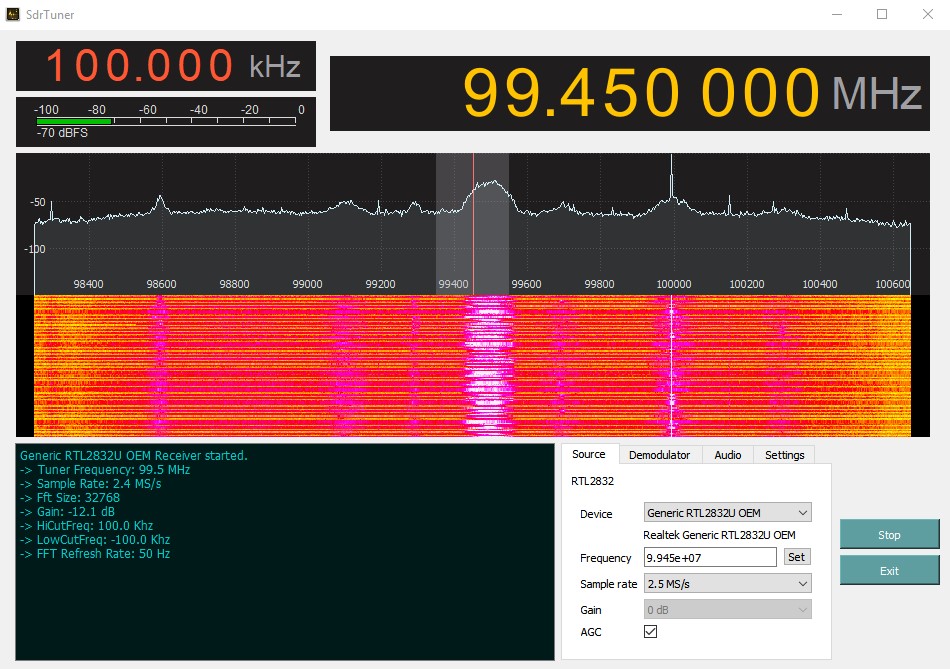The width and height of the screenshot is (950, 669).
Task: Maximize the SdrTuner window
Action: click(x=882, y=14)
